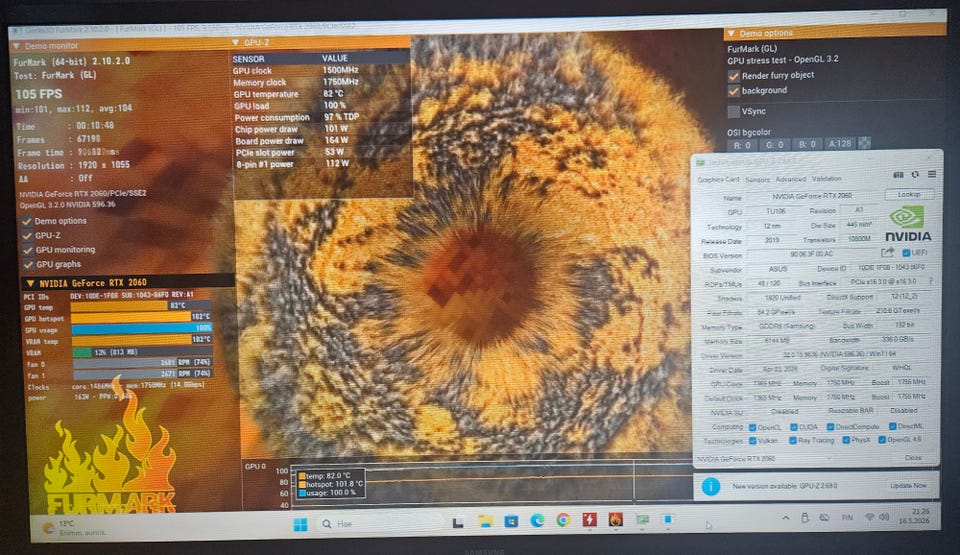
Task: Toggle the CUDA checkbox
Action: [x=793, y=427]
